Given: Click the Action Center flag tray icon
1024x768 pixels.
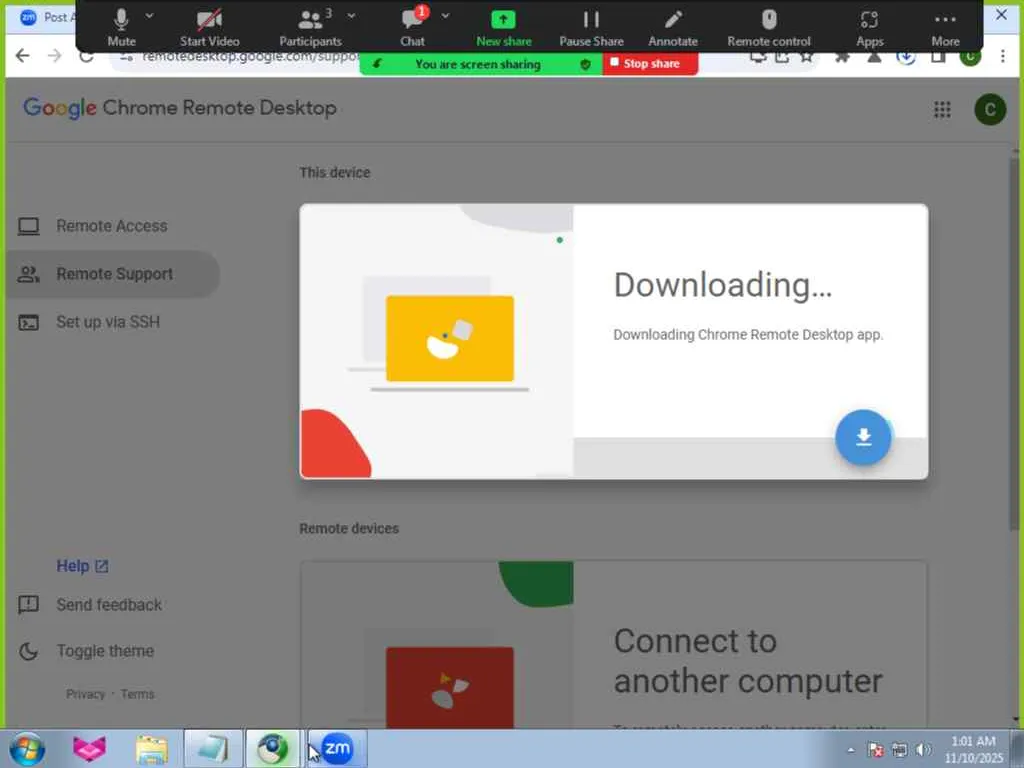Looking at the screenshot, I should click(x=876, y=750).
